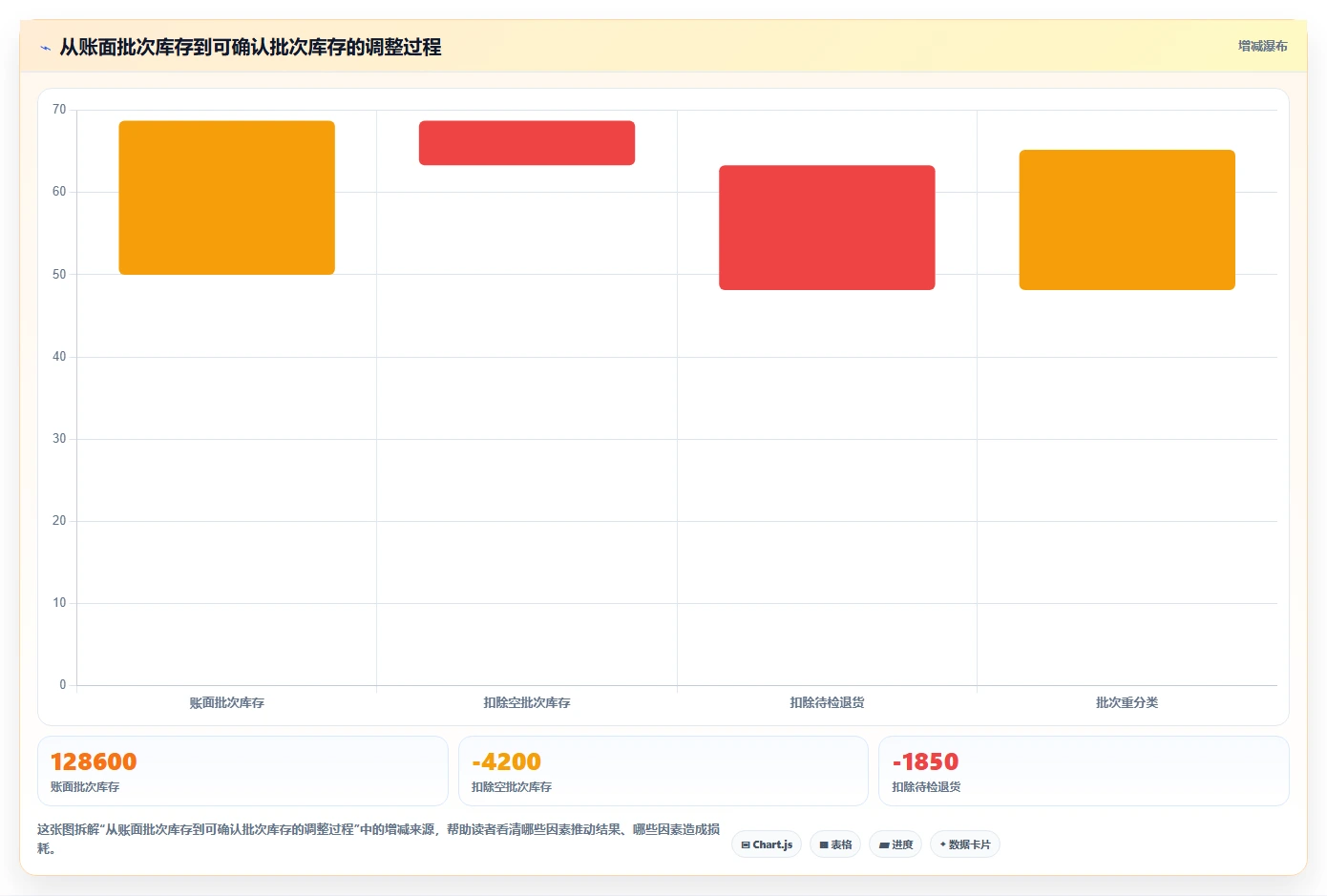Open the -4200 扣除空批次库存 data card
Screen dimensions: 1327x896
coord(663,771)
